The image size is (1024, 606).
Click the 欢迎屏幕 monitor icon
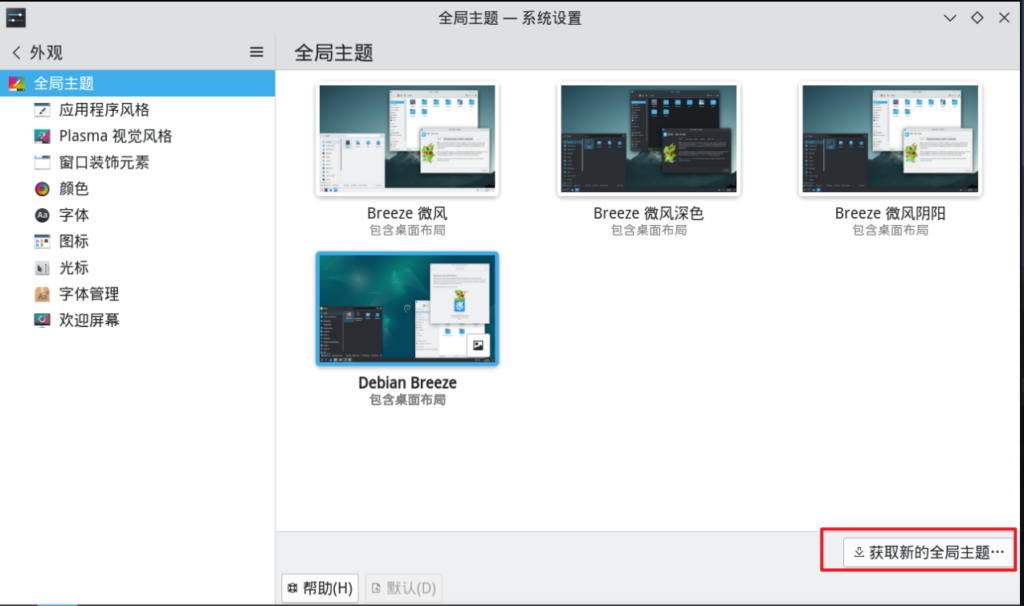[42, 320]
